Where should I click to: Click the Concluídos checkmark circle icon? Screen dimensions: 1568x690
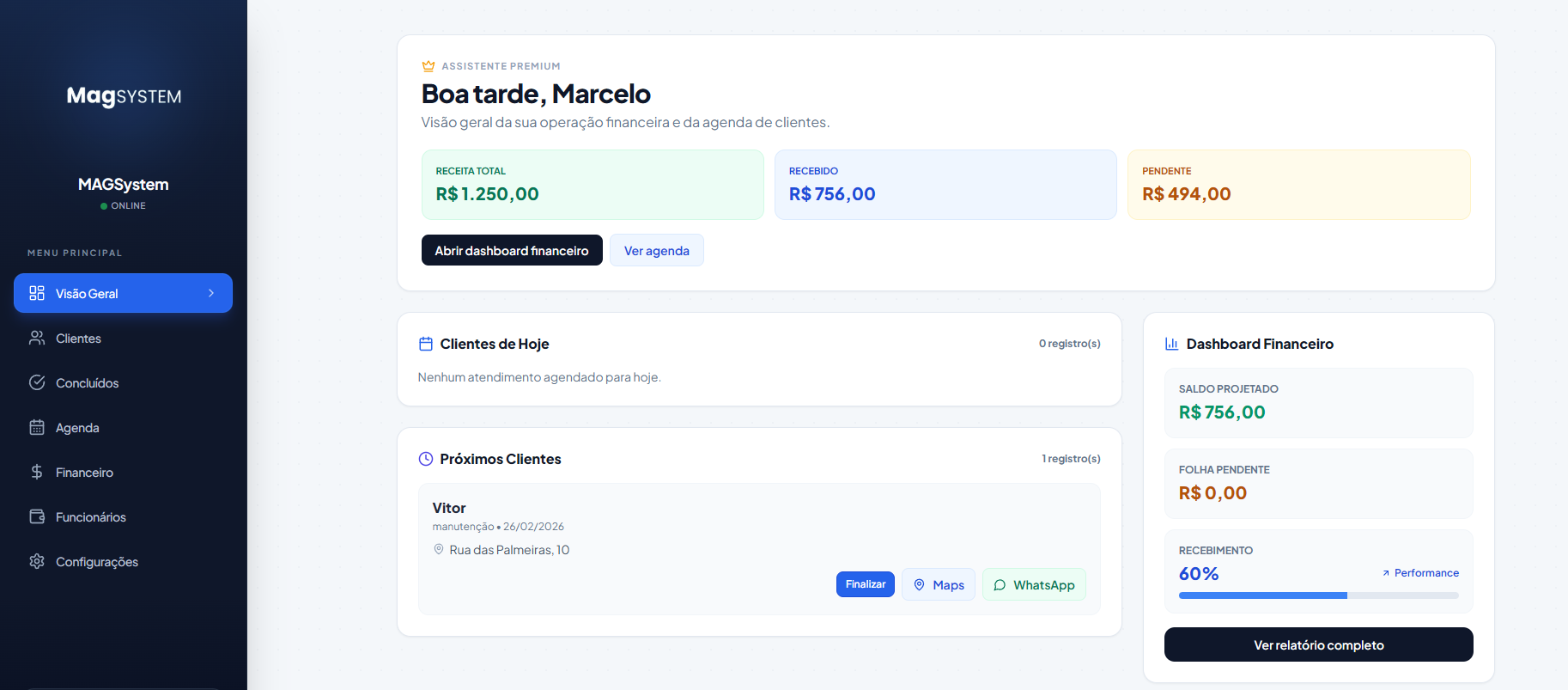37,382
